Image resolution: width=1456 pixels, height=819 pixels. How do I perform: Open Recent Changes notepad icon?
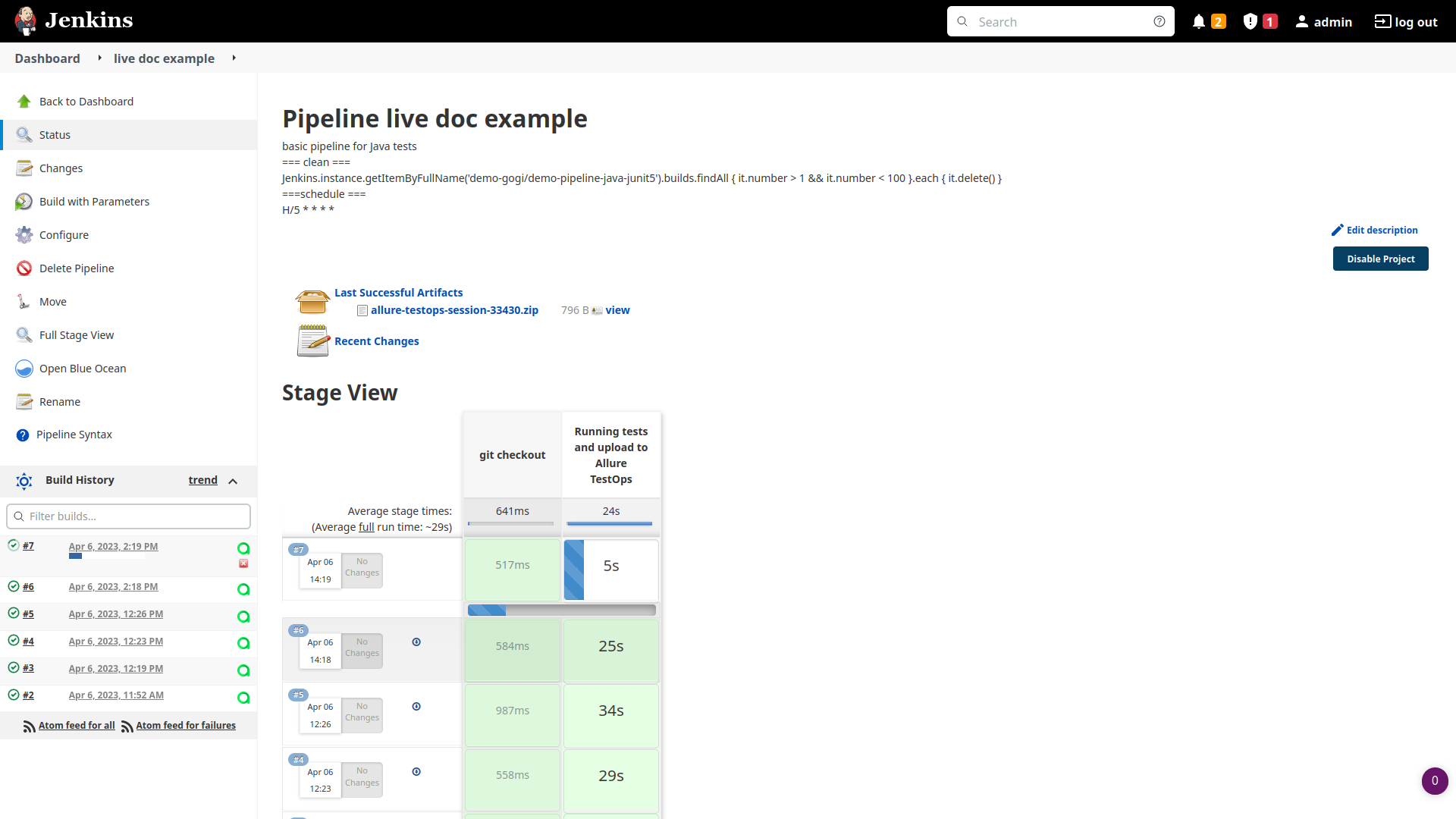click(312, 340)
